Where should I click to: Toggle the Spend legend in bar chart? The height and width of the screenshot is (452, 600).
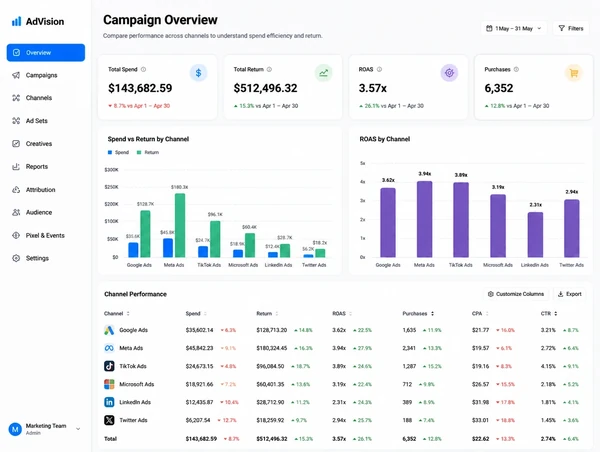coord(118,152)
